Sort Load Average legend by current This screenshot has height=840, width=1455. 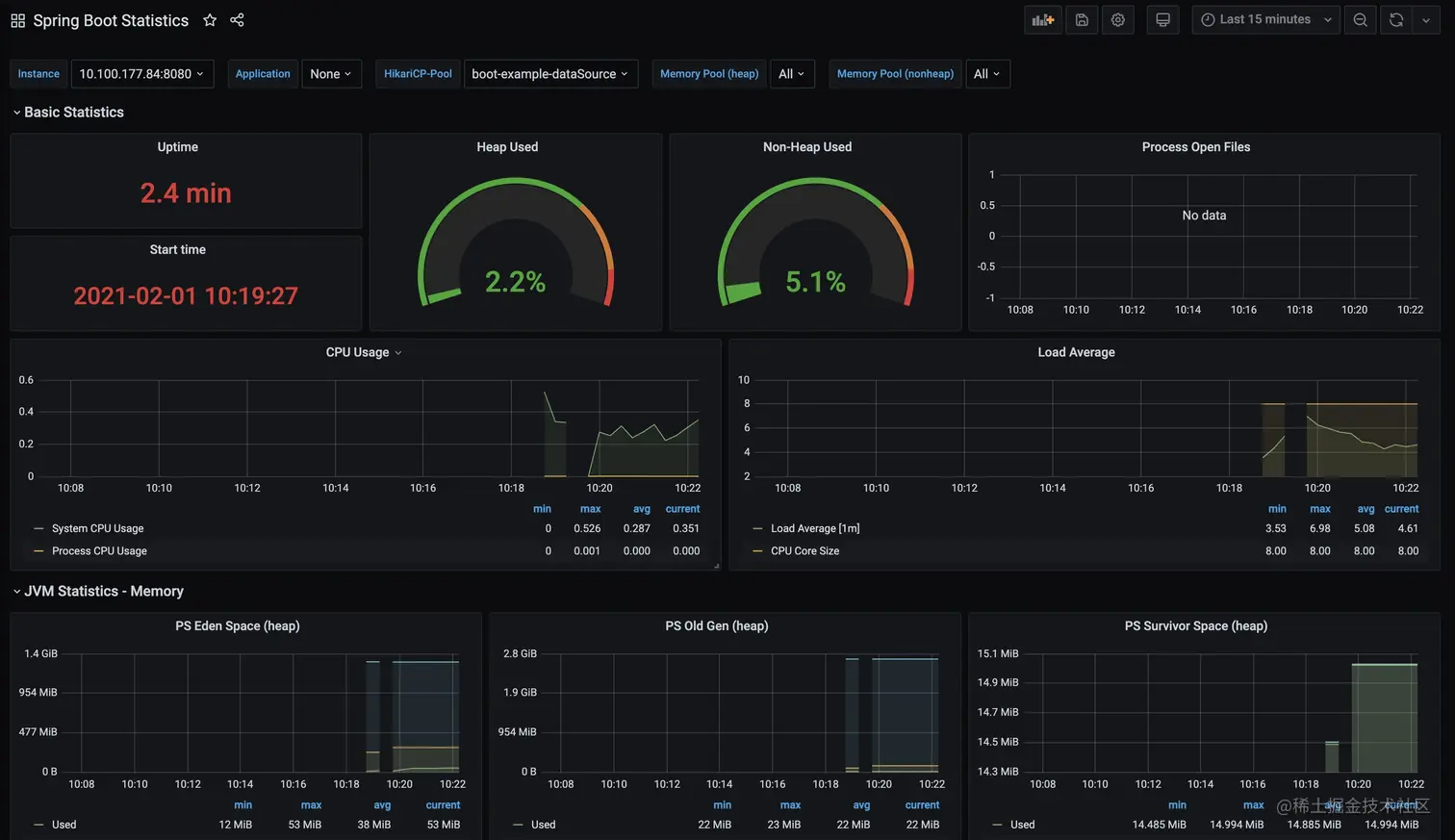click(1401, 509)
